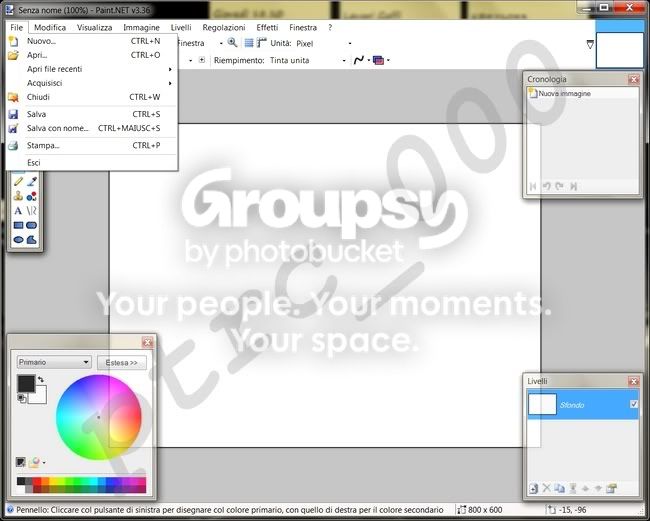The image size is (650, 521).
Task: Click the Sfondo layer thumbnail
Action: [x=542, y=405]
